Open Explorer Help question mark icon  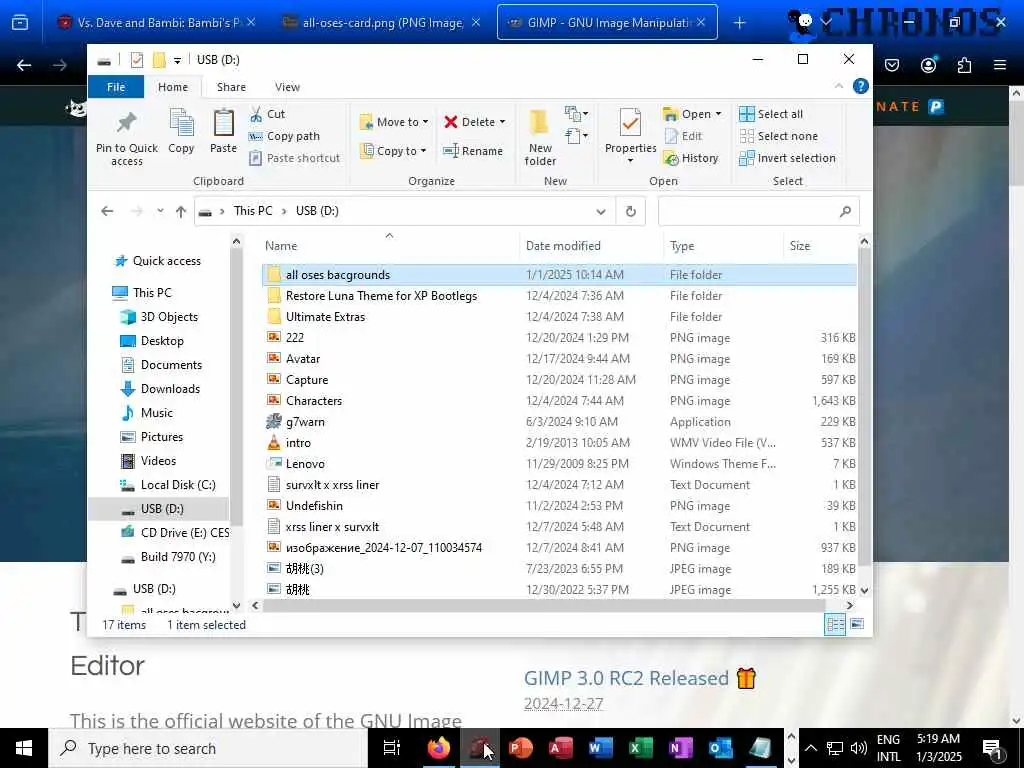[x=860, y=86]
